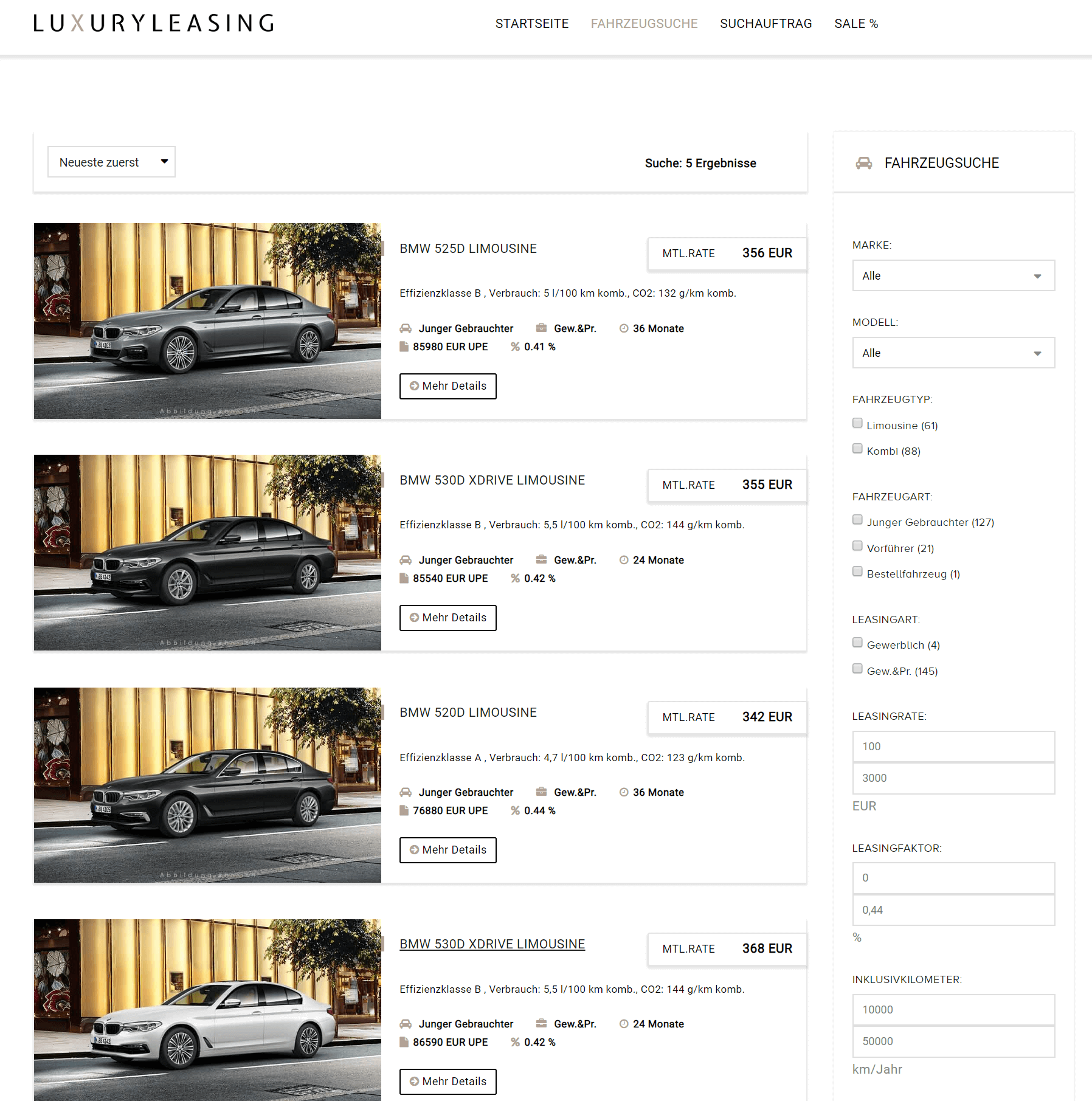Image resolution: width=1092 pixels, height=1101 pixels.
Task: Click the 356 EUR monthly rate box
Action: 727,254
